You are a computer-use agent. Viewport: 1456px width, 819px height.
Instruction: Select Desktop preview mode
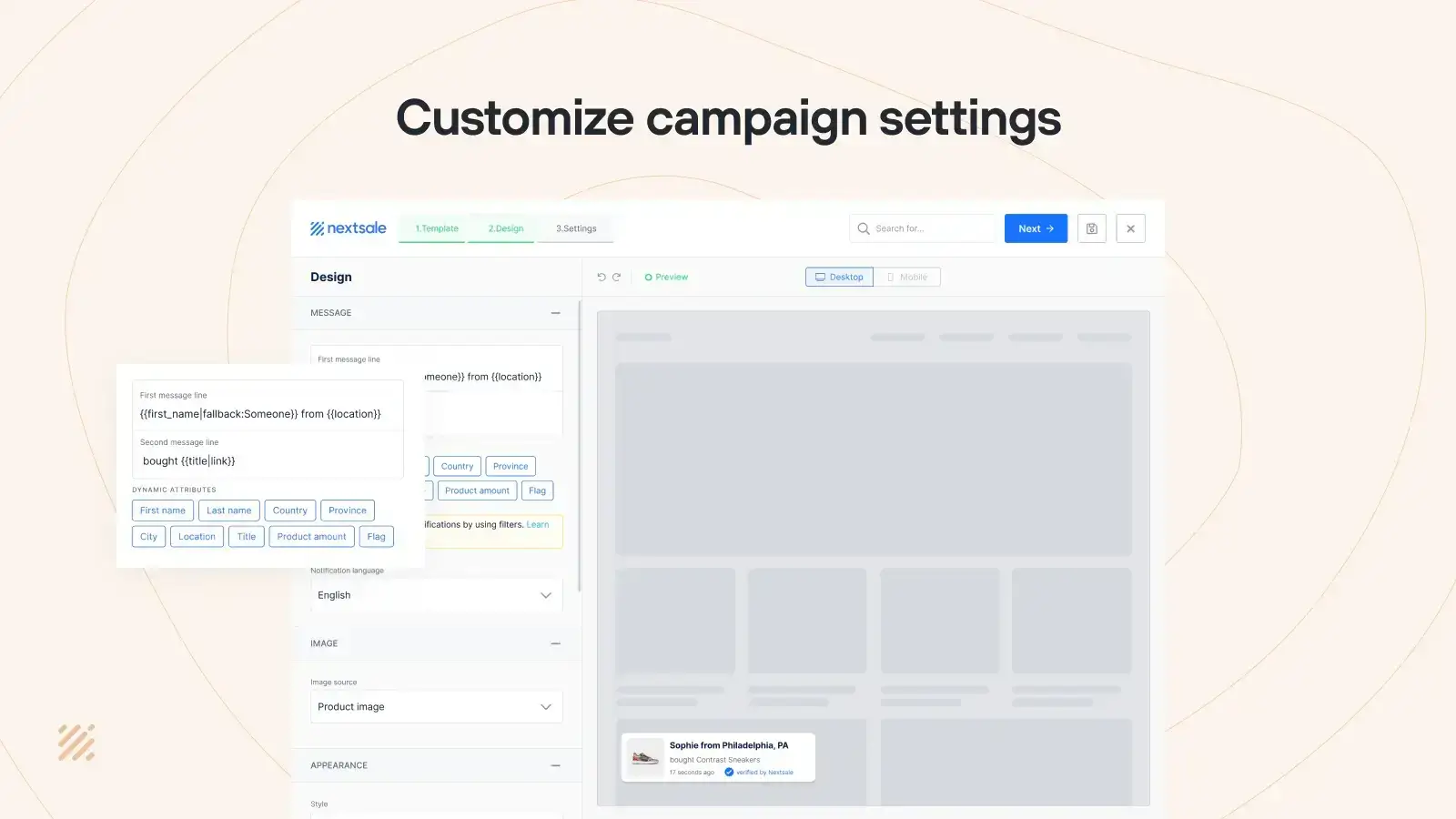tap(839, 277)
